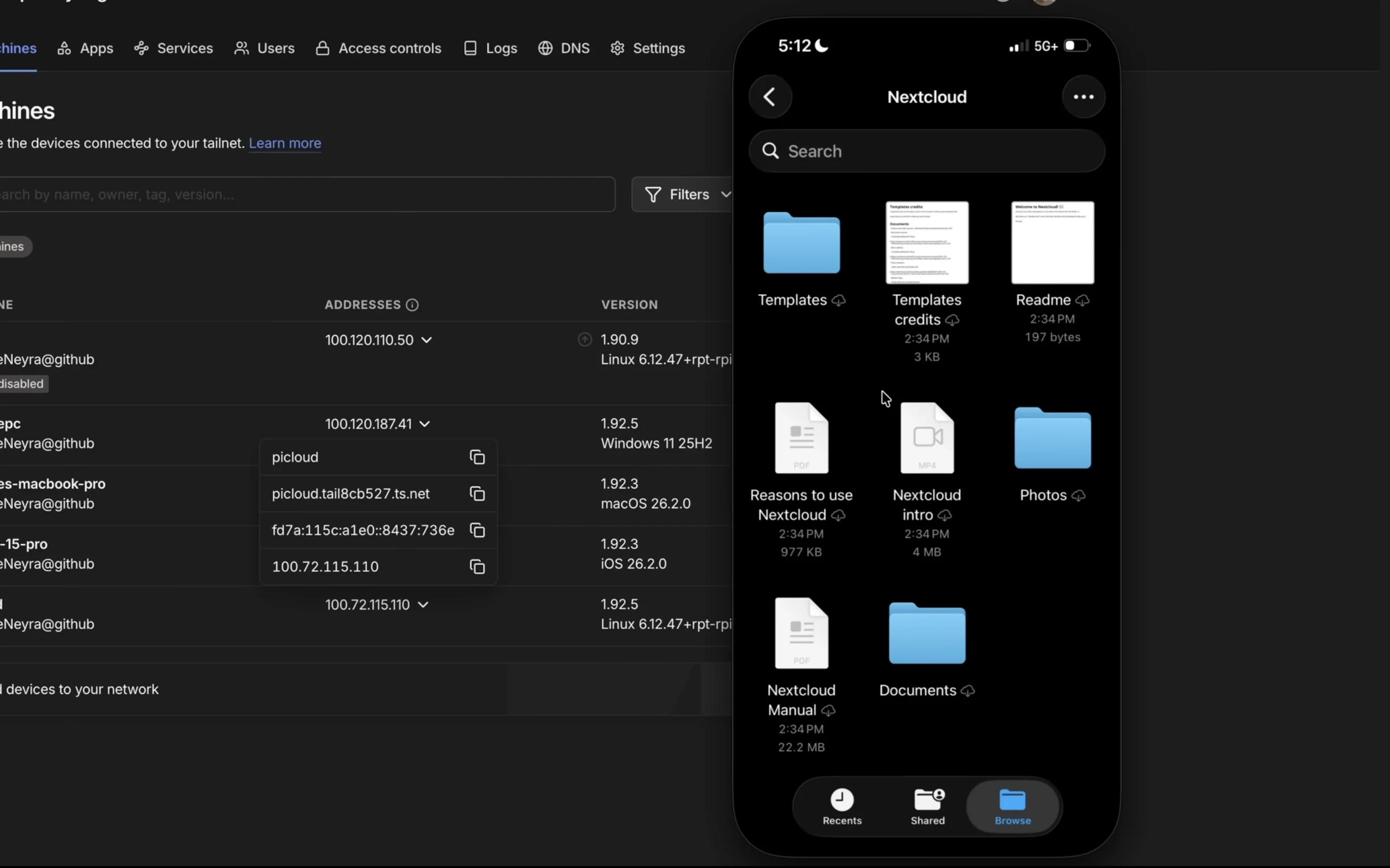The width and height of the screenshot is (1390, 868).
Task: Copy the fd7a IPv6 address
Action: 477,530
